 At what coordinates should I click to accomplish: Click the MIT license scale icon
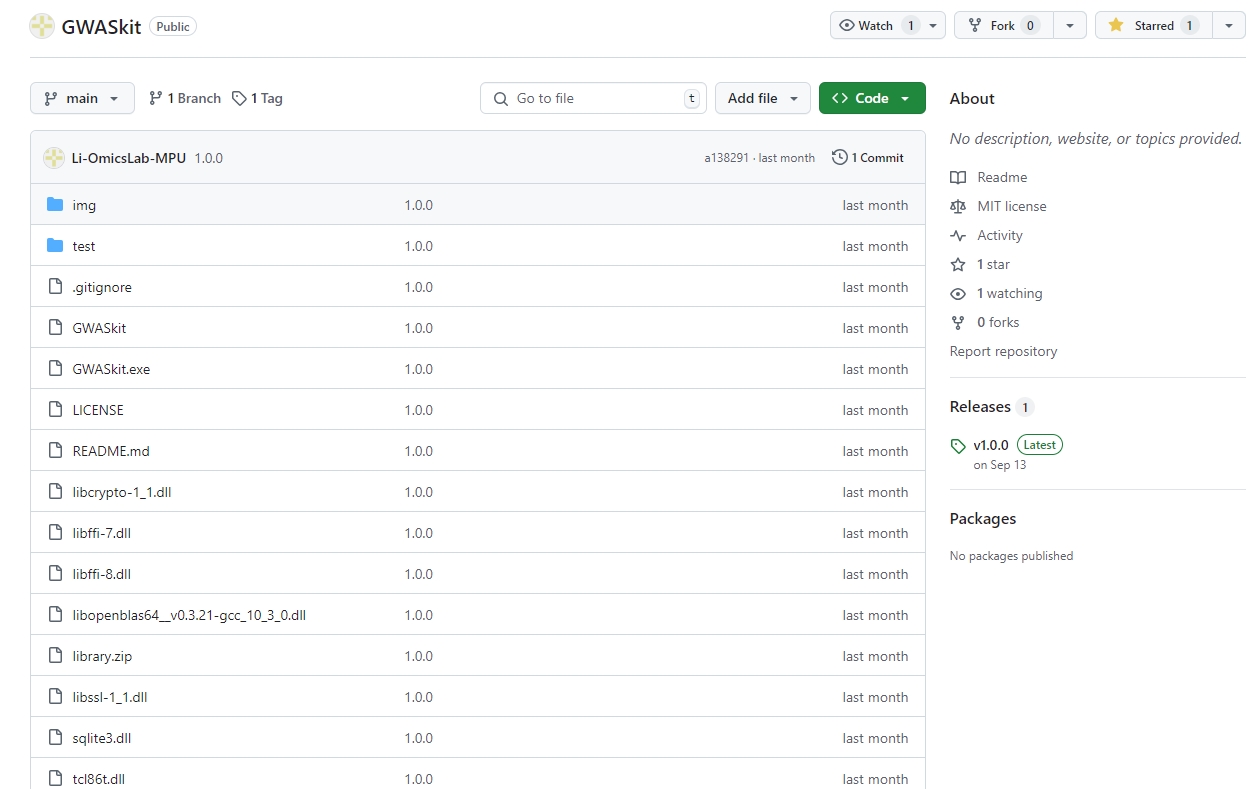click(958, 206)
